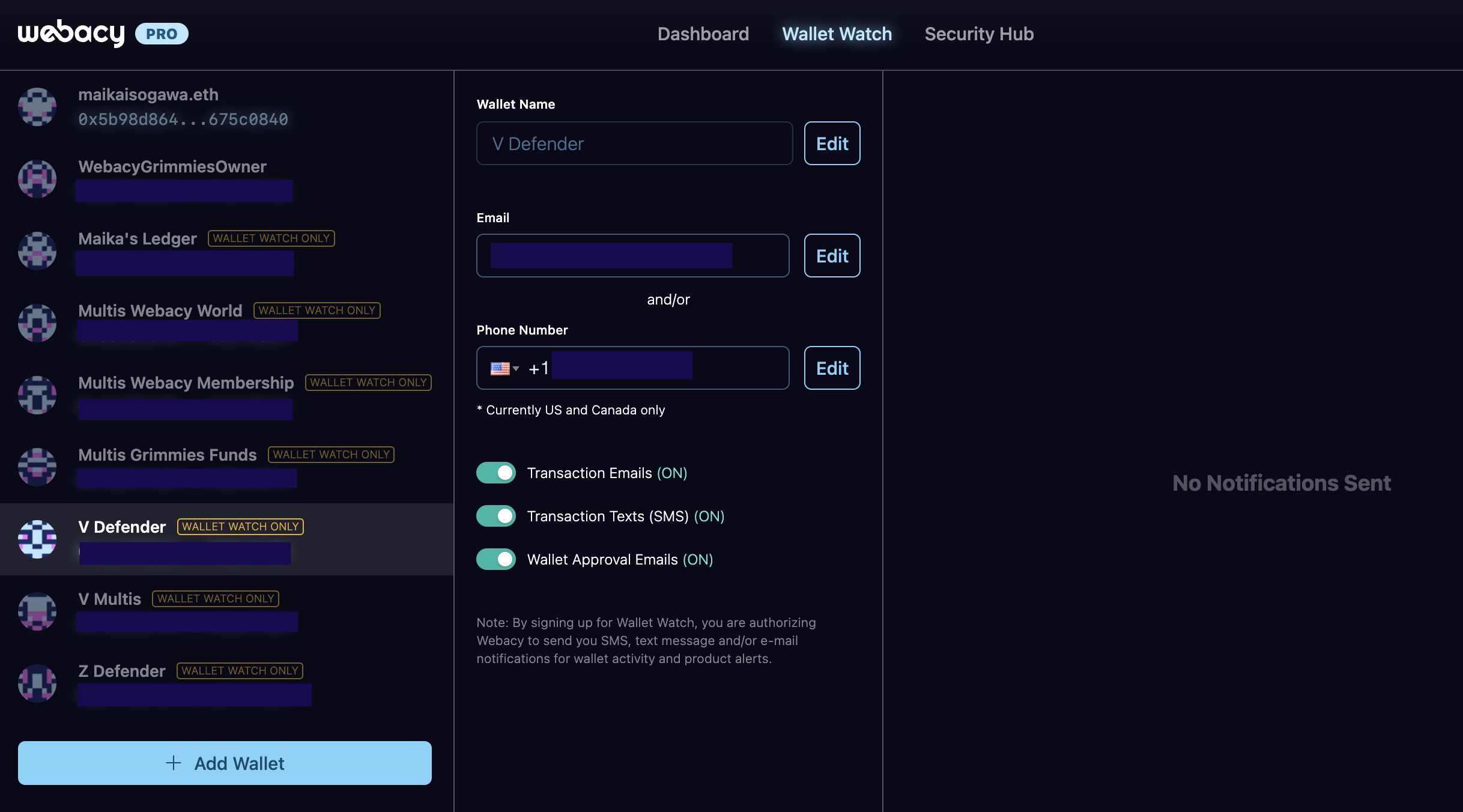Select the WebacyGrimmiesOwner wallet avatar
Screen dimensions: 1463x812
(x=37, y=179)
